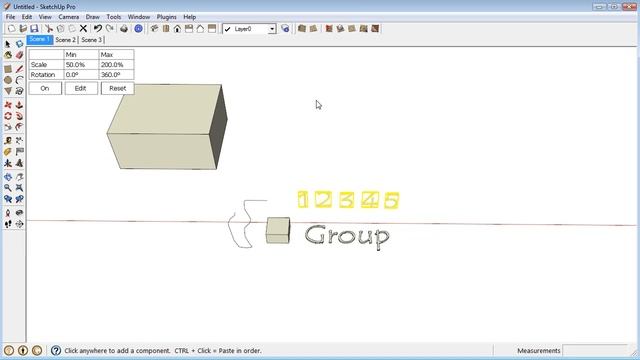Click the status bar help question icon

click(56, 350)
